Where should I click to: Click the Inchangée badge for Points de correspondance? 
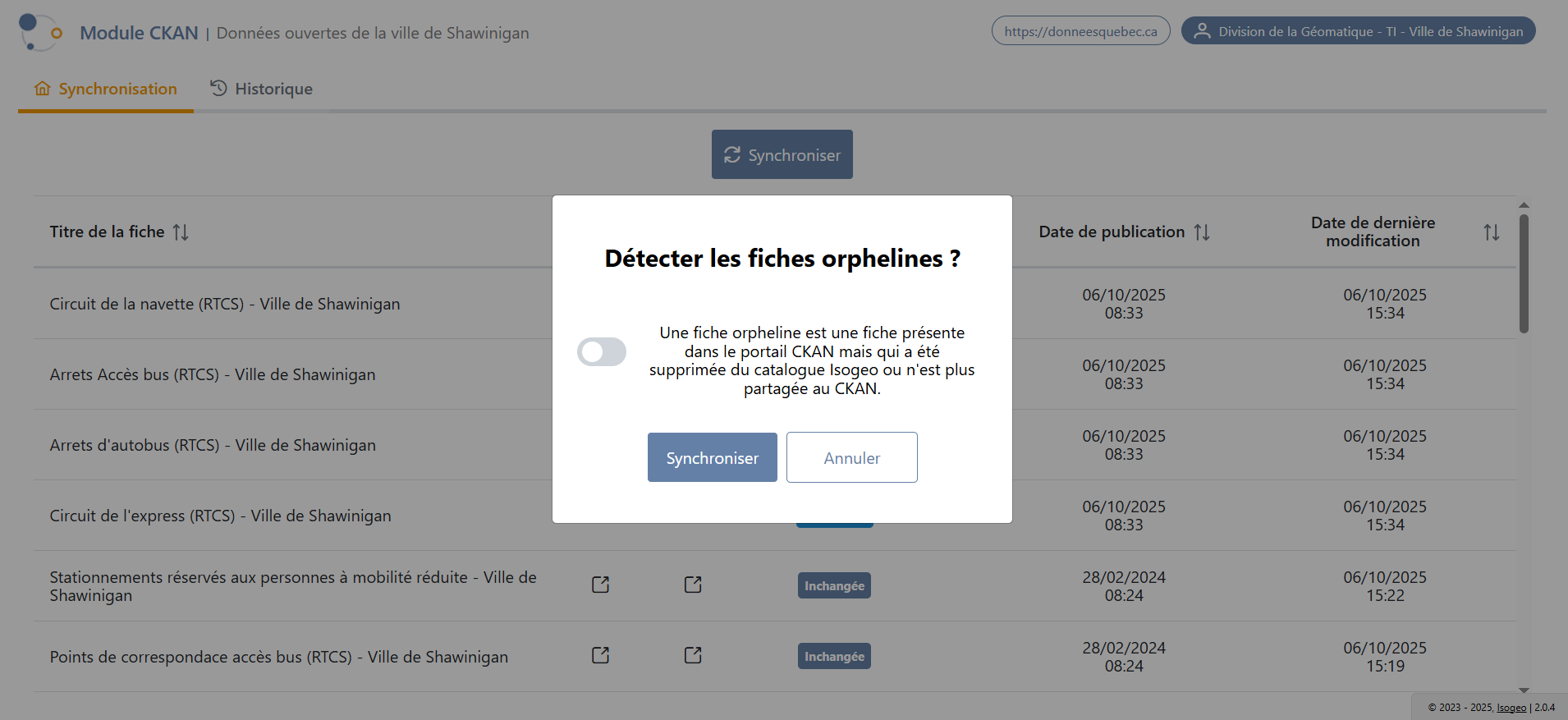(x=834, y=655)
